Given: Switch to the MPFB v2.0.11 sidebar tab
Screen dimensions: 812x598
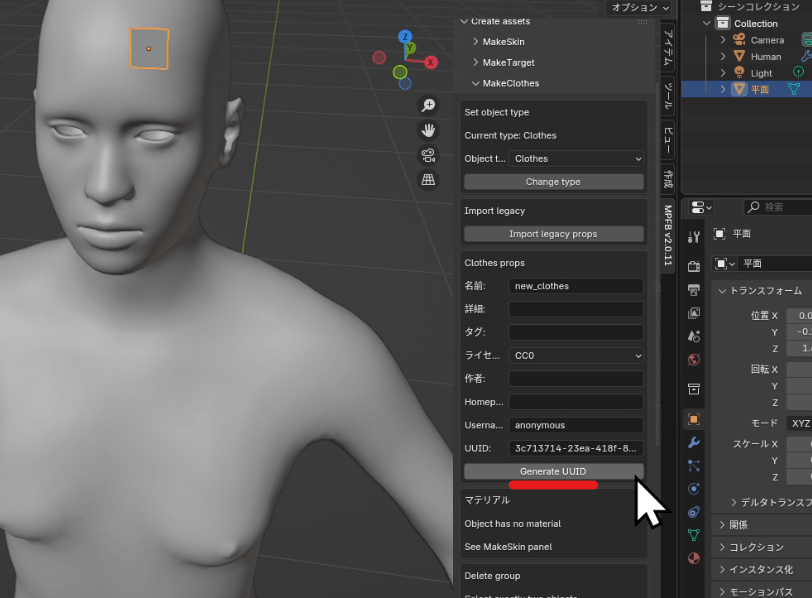Looking at the screenshot, I should coord(668,236).
